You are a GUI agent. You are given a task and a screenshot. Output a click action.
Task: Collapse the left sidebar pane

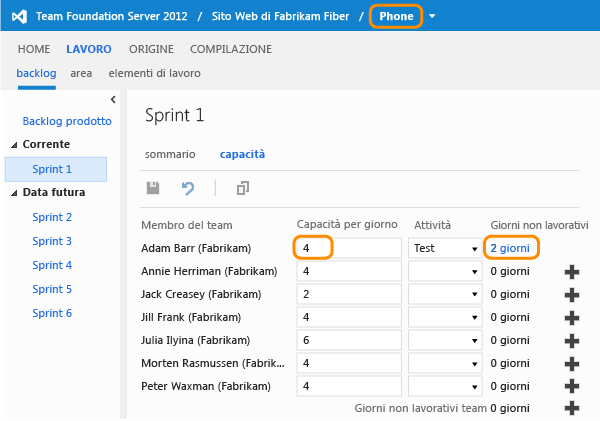113,100
